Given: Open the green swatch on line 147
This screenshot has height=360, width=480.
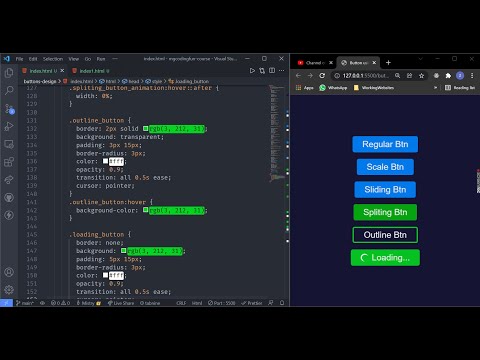Looking at the screenshot, I should click(x=124, y=251).
